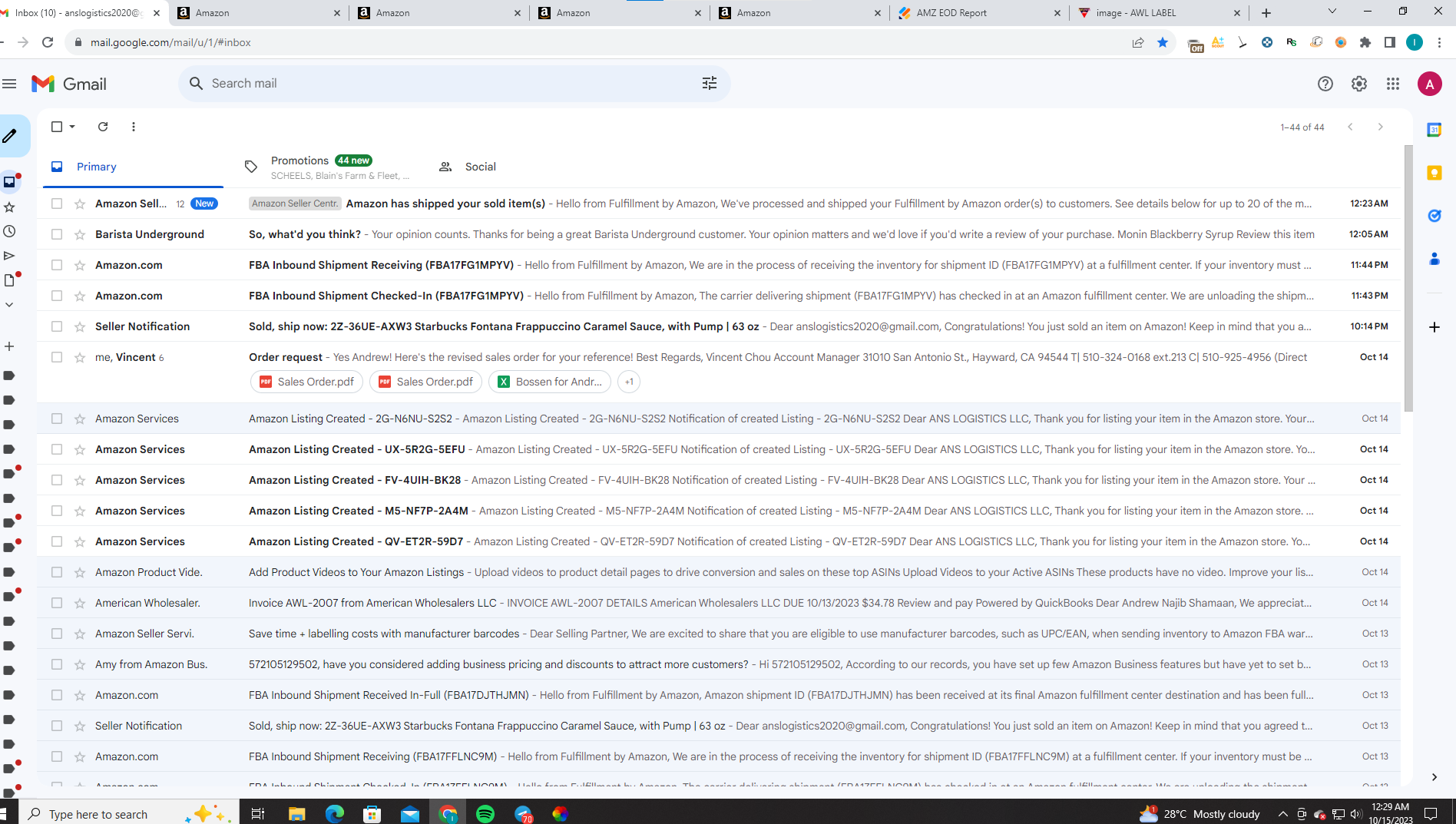Open the Bossen for Andr... spreadsheet attachment
This screenshot has width=1456, height=824.
(x=550, y=382)
